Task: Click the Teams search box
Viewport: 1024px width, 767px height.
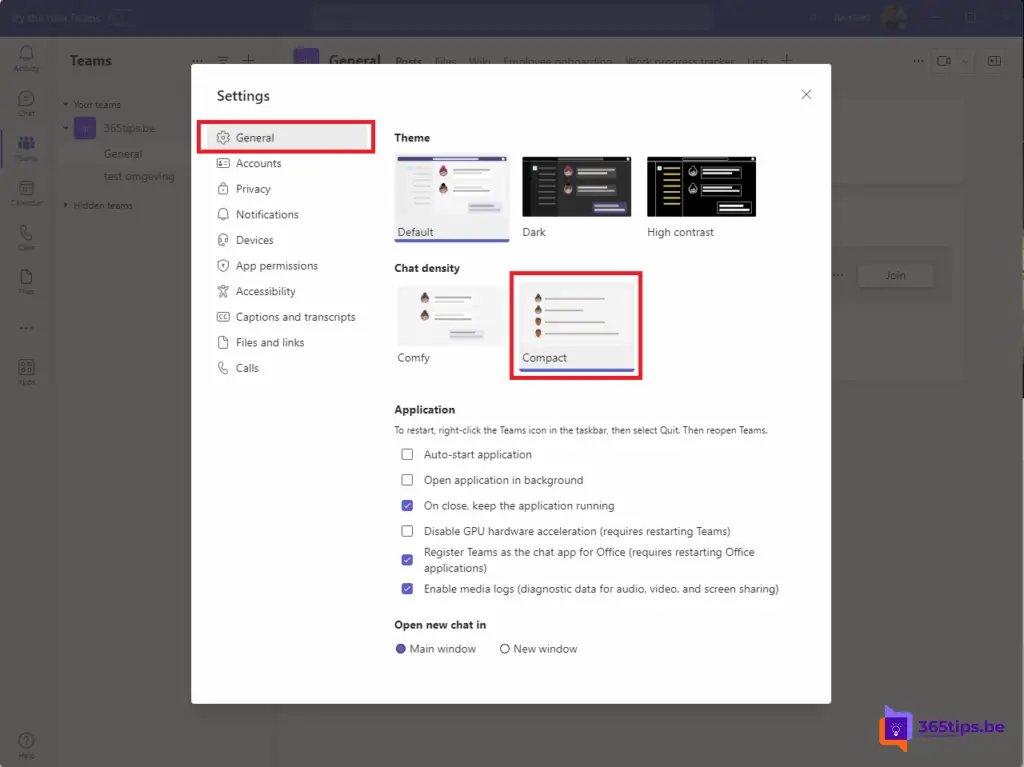Action: point(511,18)
